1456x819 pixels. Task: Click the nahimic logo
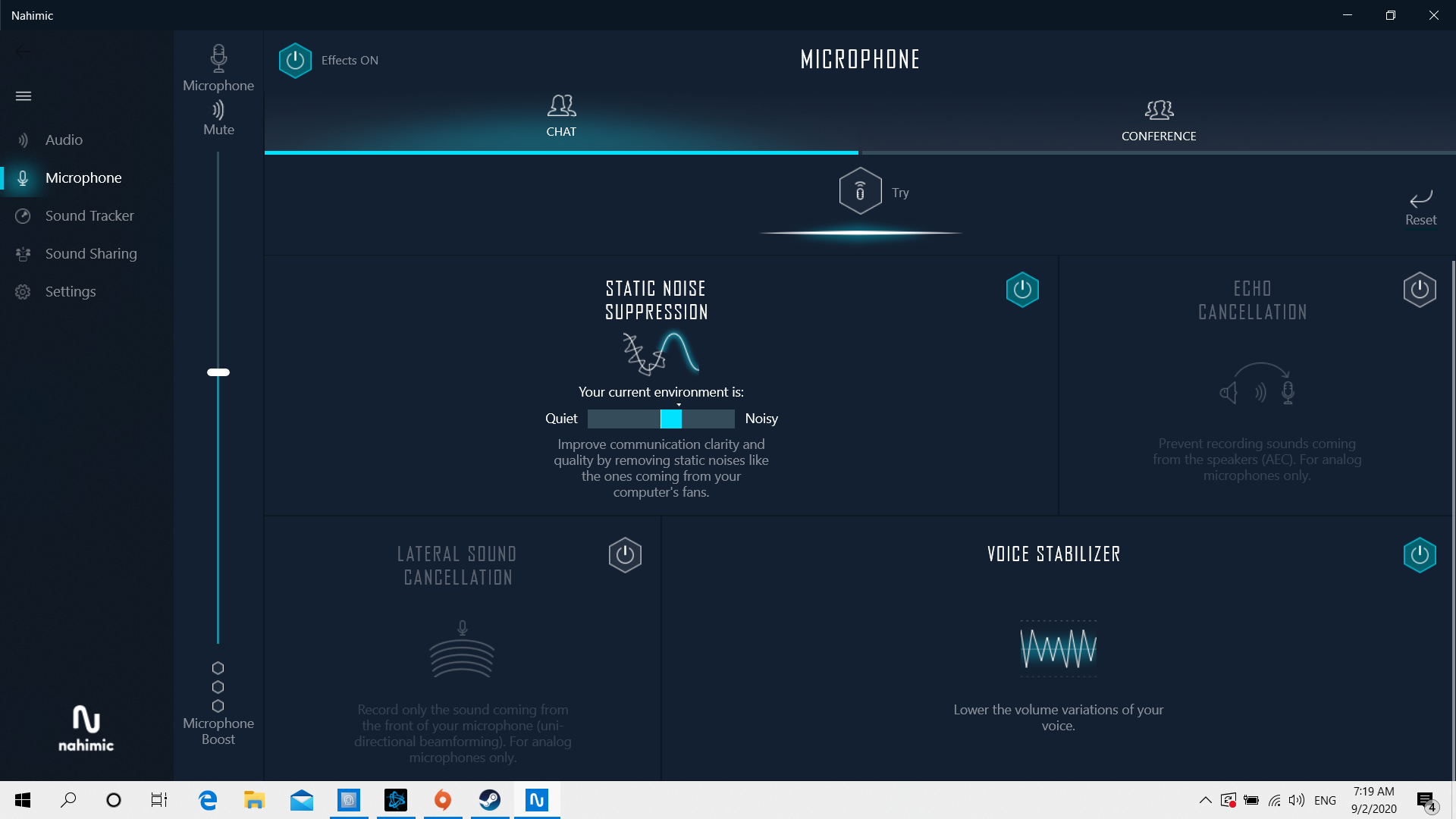click(86, 729)
